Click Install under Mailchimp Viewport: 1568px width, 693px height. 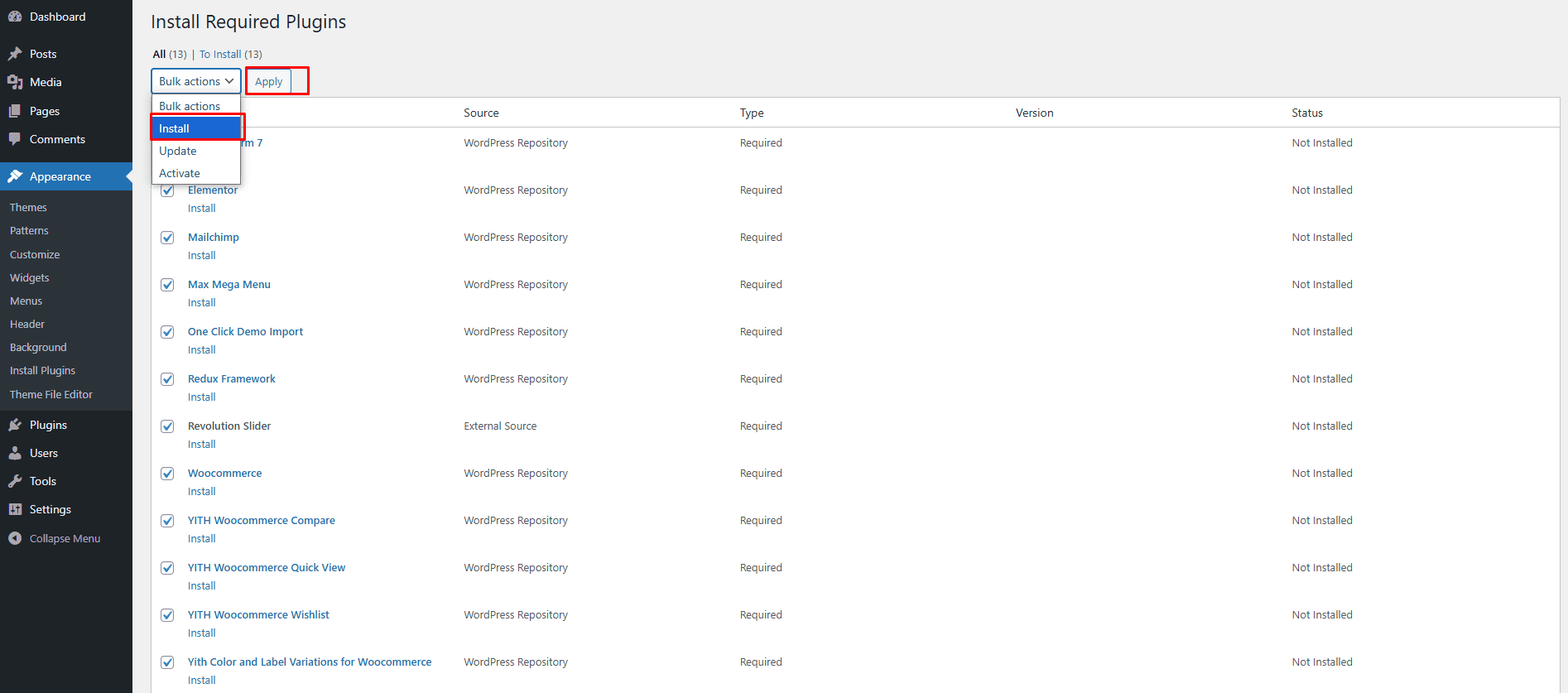(x=201, y=255)
